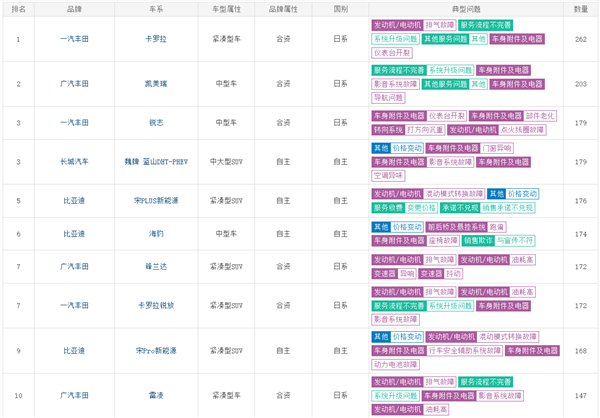This screenshot has width=600, height=418.
Task: Open the 凯美瑞 car series link
Action: pyautogui.click(x=156, y=84)
